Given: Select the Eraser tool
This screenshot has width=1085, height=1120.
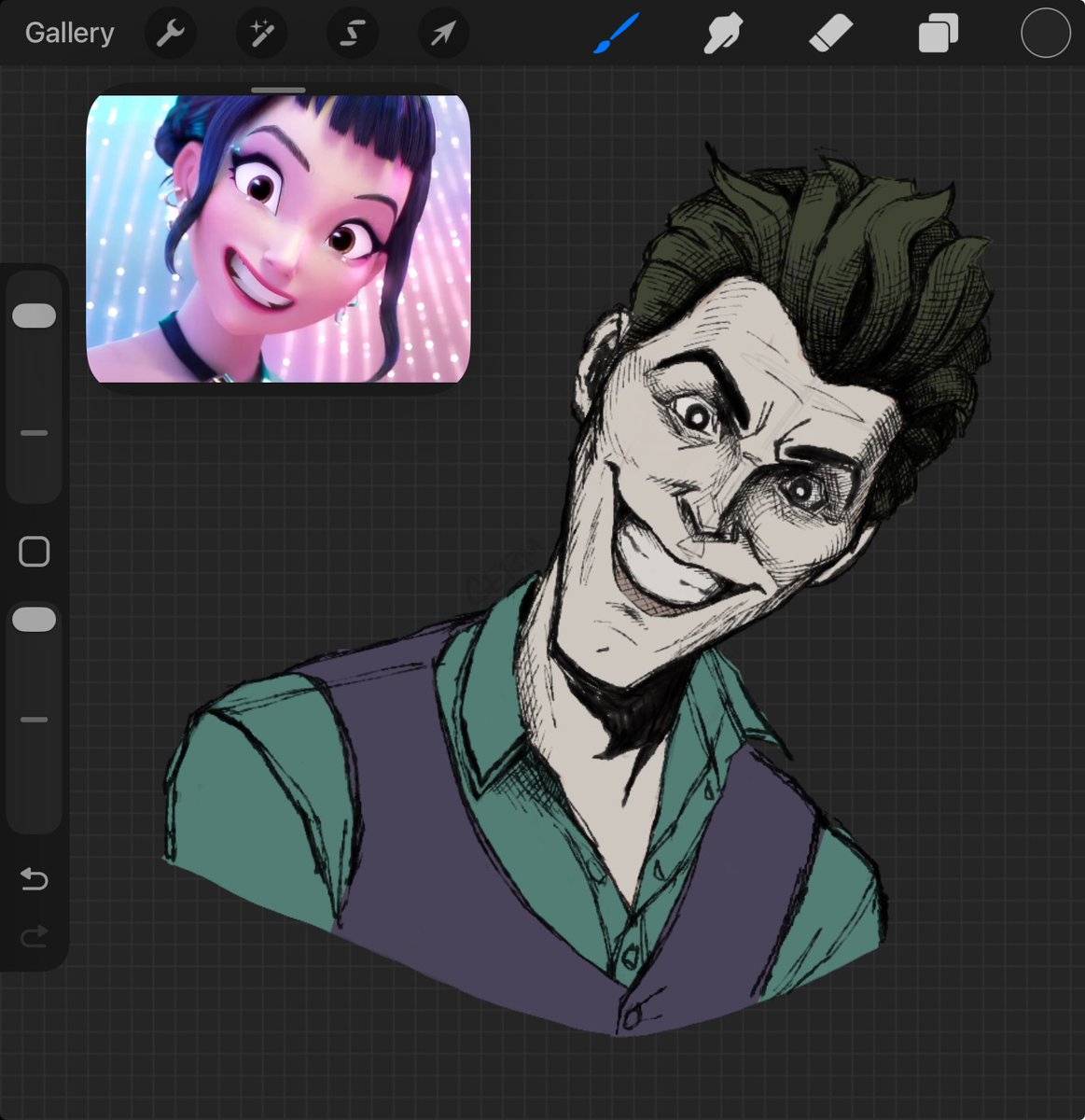Looking at the screenshot, I should 830,34.
